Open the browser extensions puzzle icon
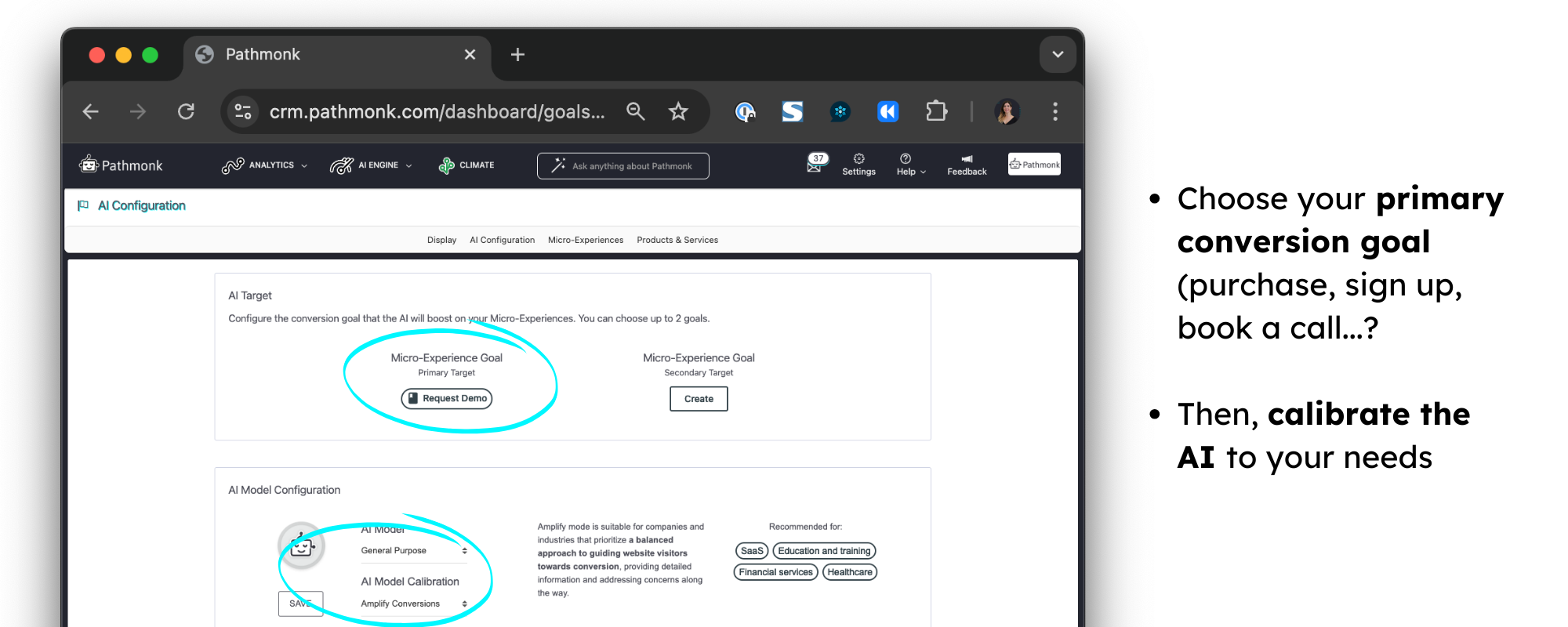The height and width of the screenshot is (627, 1568). 936,112
